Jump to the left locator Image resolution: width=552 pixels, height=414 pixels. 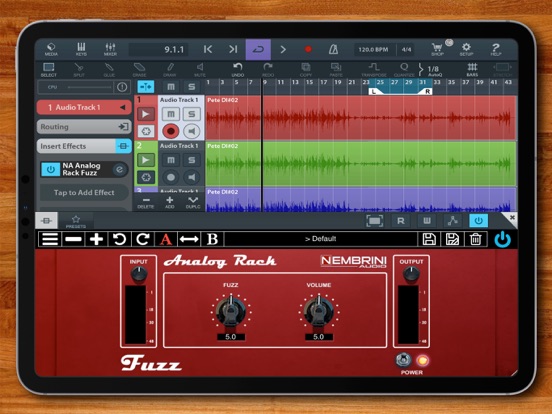point(208,49)
